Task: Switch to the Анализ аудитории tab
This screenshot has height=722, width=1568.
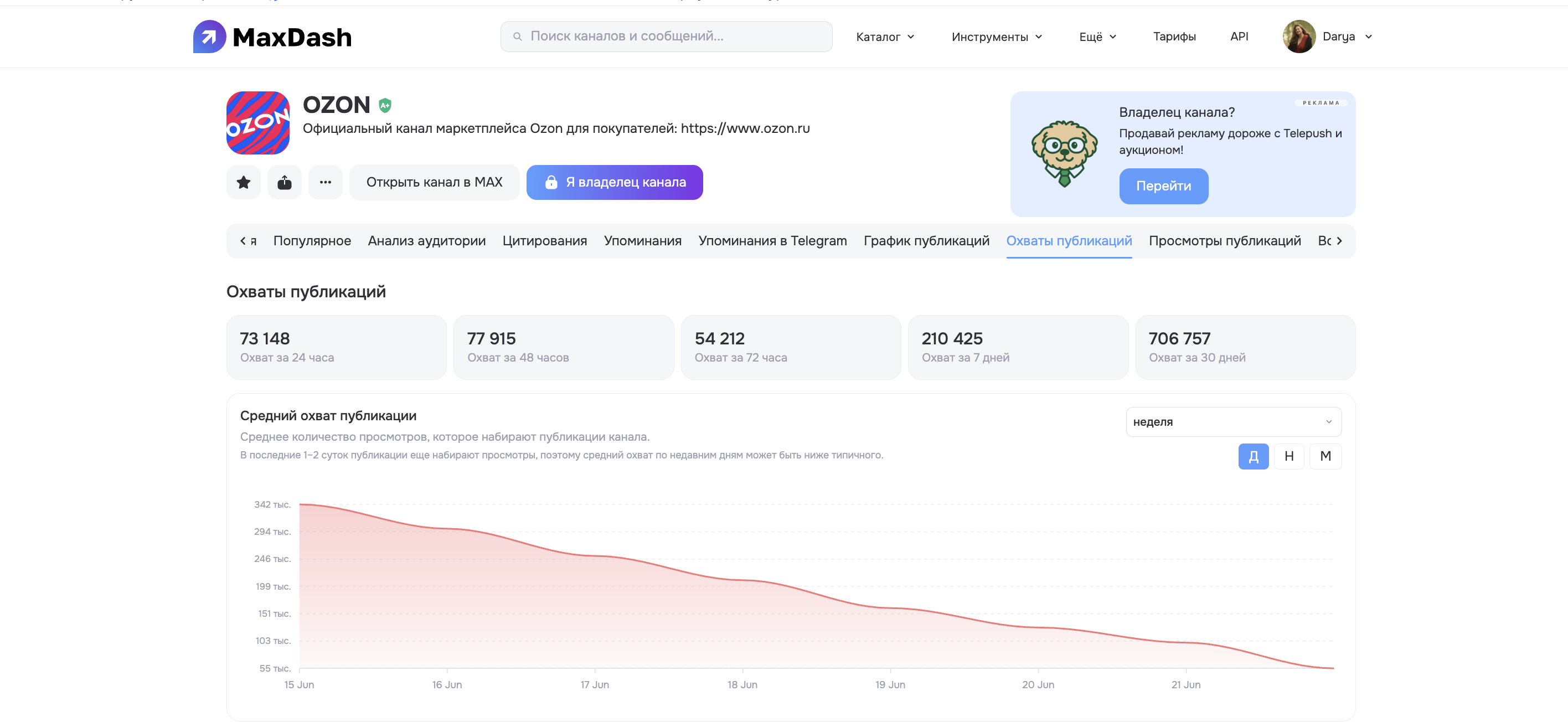Action: click(x=427, y=241)
